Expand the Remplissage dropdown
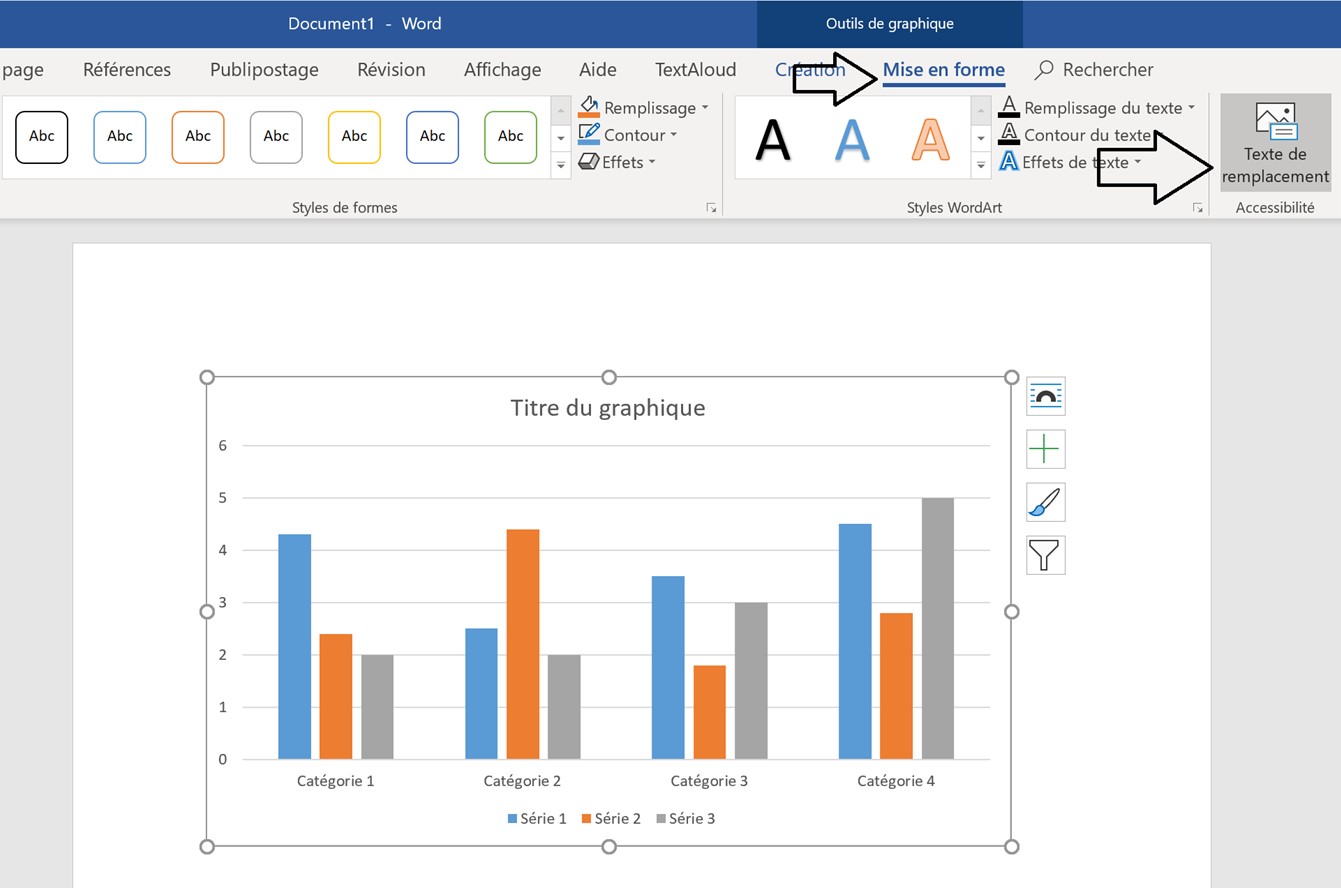Screen dimensions: 1341x888 [x=704, y=108]
